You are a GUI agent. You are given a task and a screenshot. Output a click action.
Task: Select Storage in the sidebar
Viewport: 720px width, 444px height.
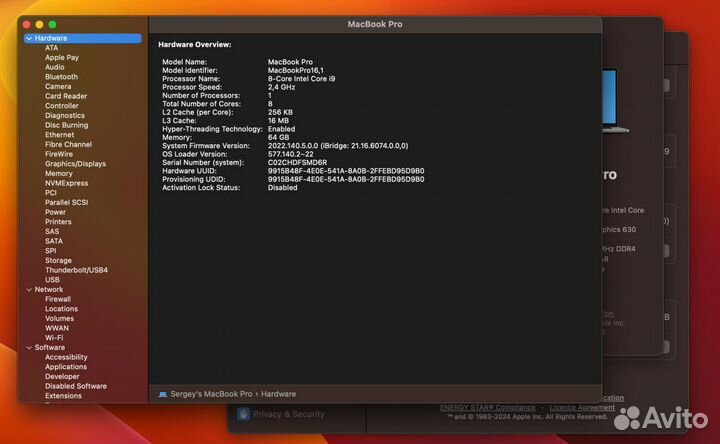(58, 260)
